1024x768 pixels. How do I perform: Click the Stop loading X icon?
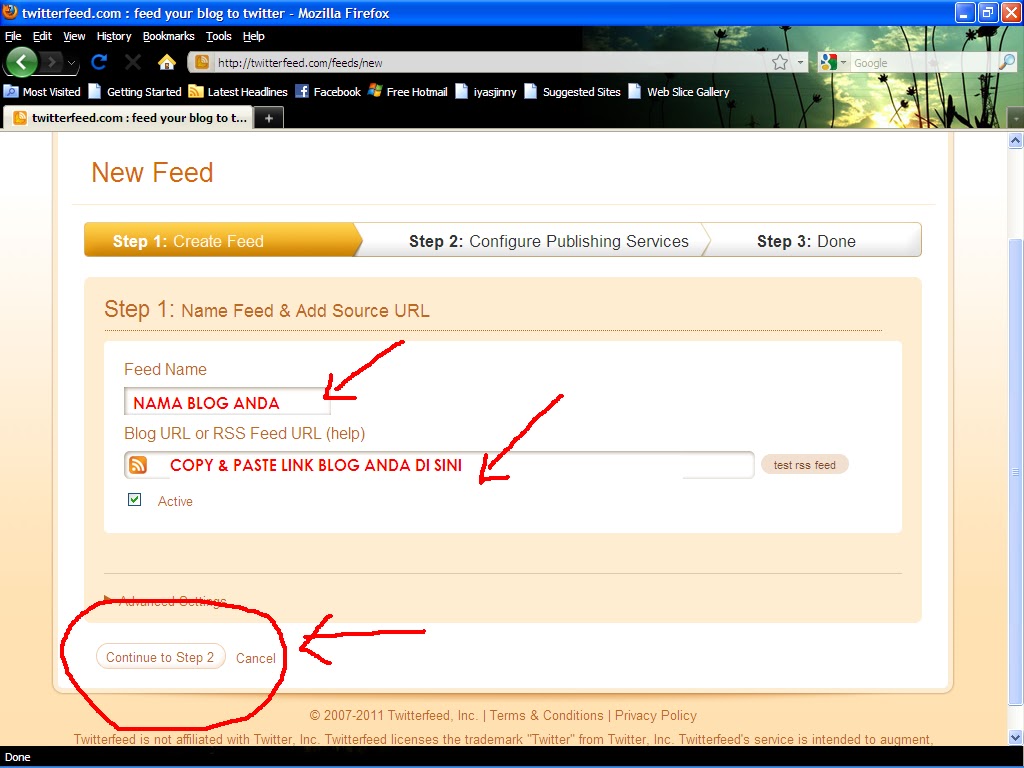133,63
